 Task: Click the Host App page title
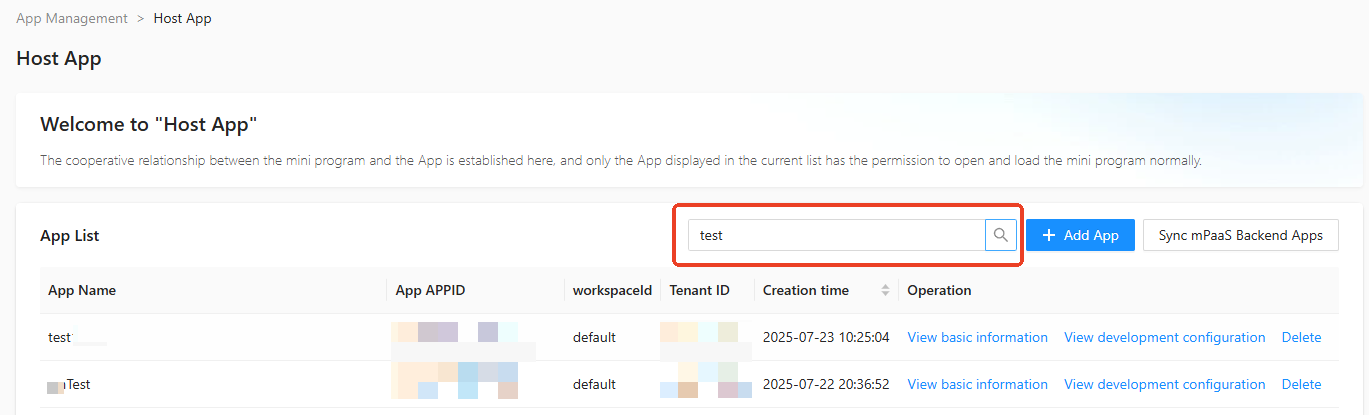(59, 59)
